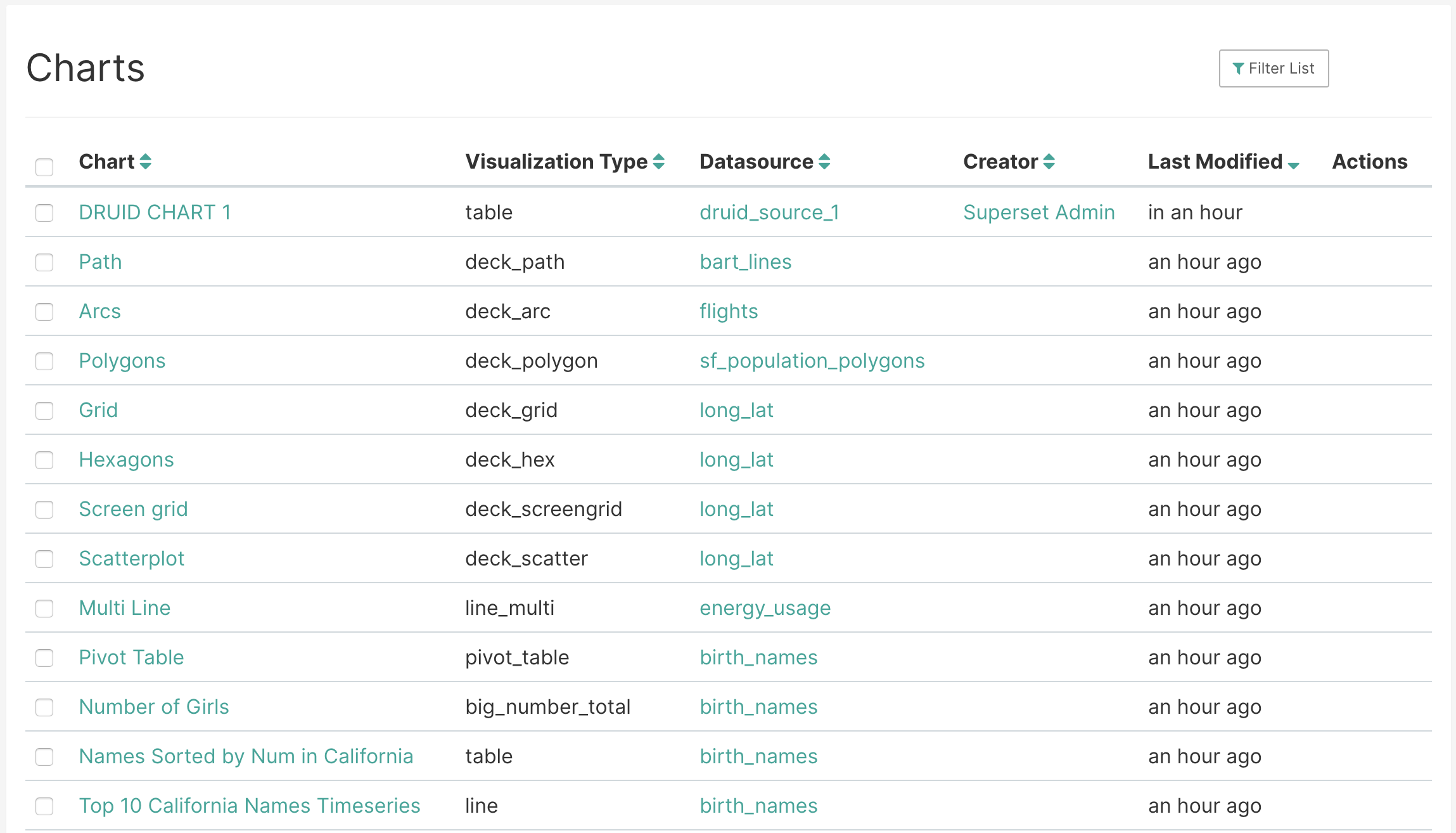Image resolution: width=1456 pixels, height=833 pixels.
Task: Open Names Sorted by Num in California
Action: (246, 756)
